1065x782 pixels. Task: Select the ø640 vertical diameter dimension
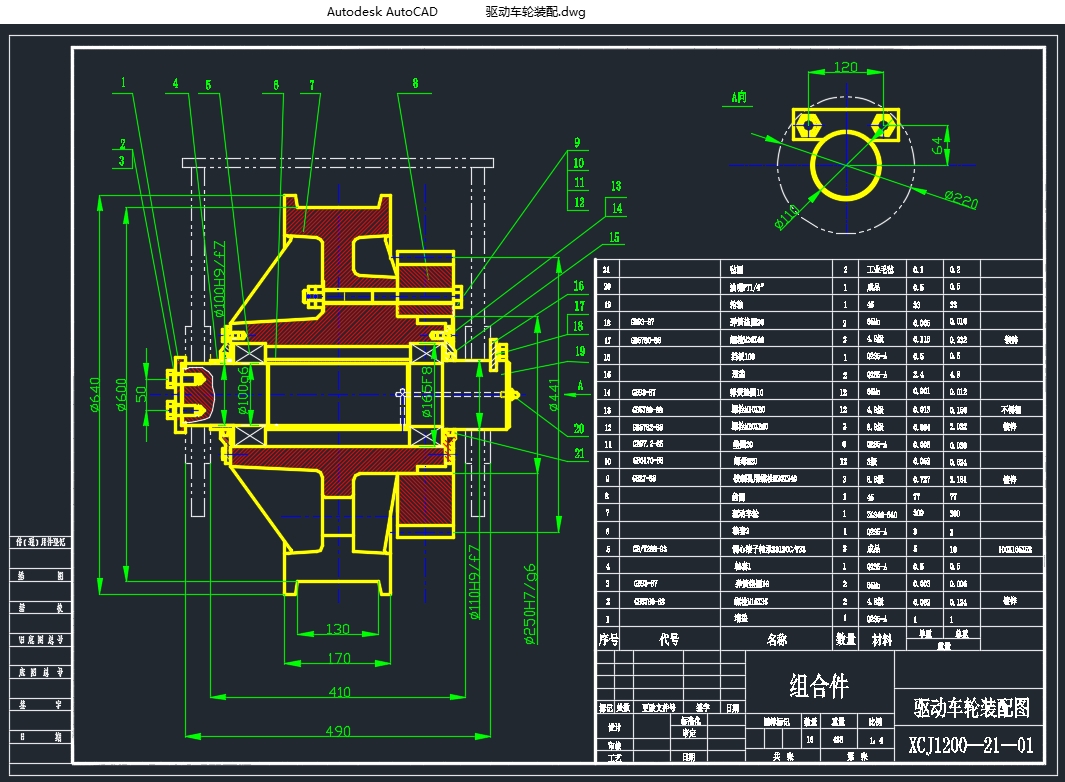[96, 394]
